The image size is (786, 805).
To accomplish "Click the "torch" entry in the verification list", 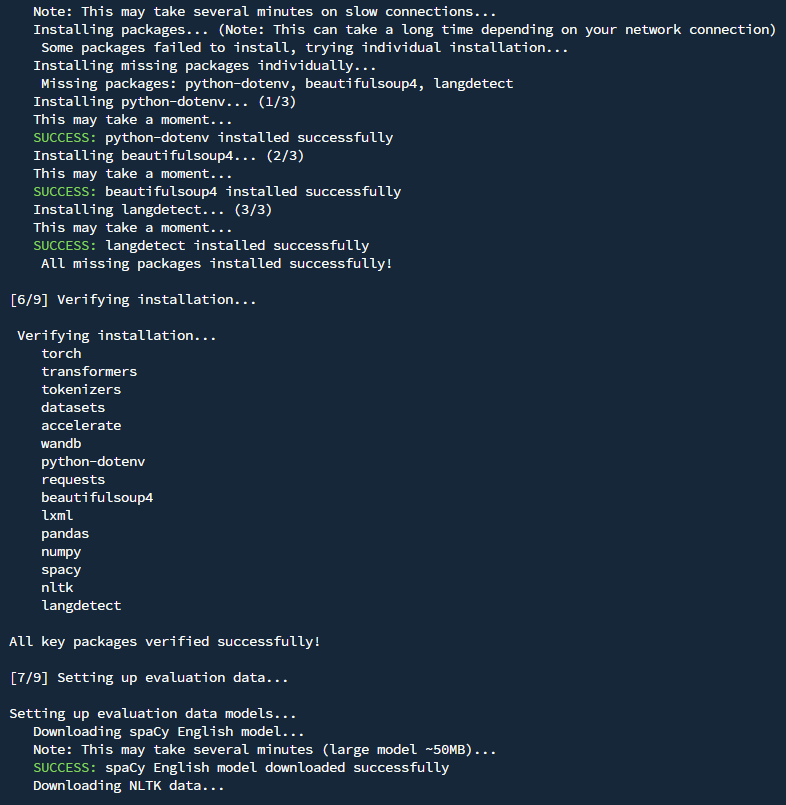I will [x=61, y=354].
